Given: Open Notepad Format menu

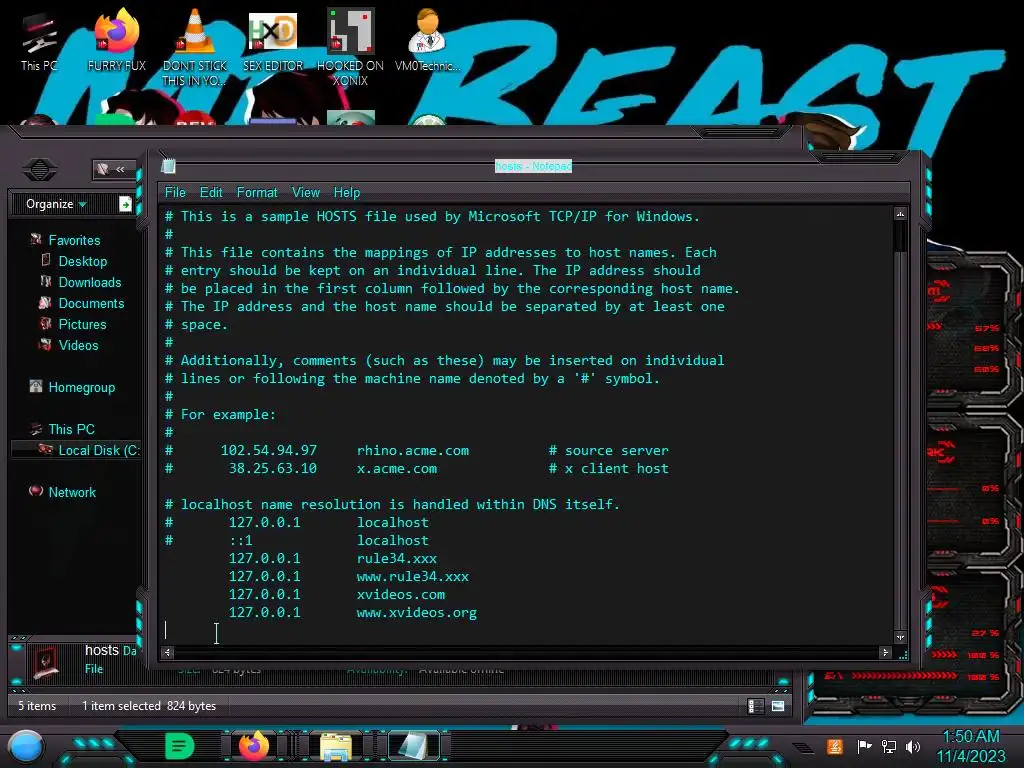Looking at the screenshot, I should coord(257,193).
